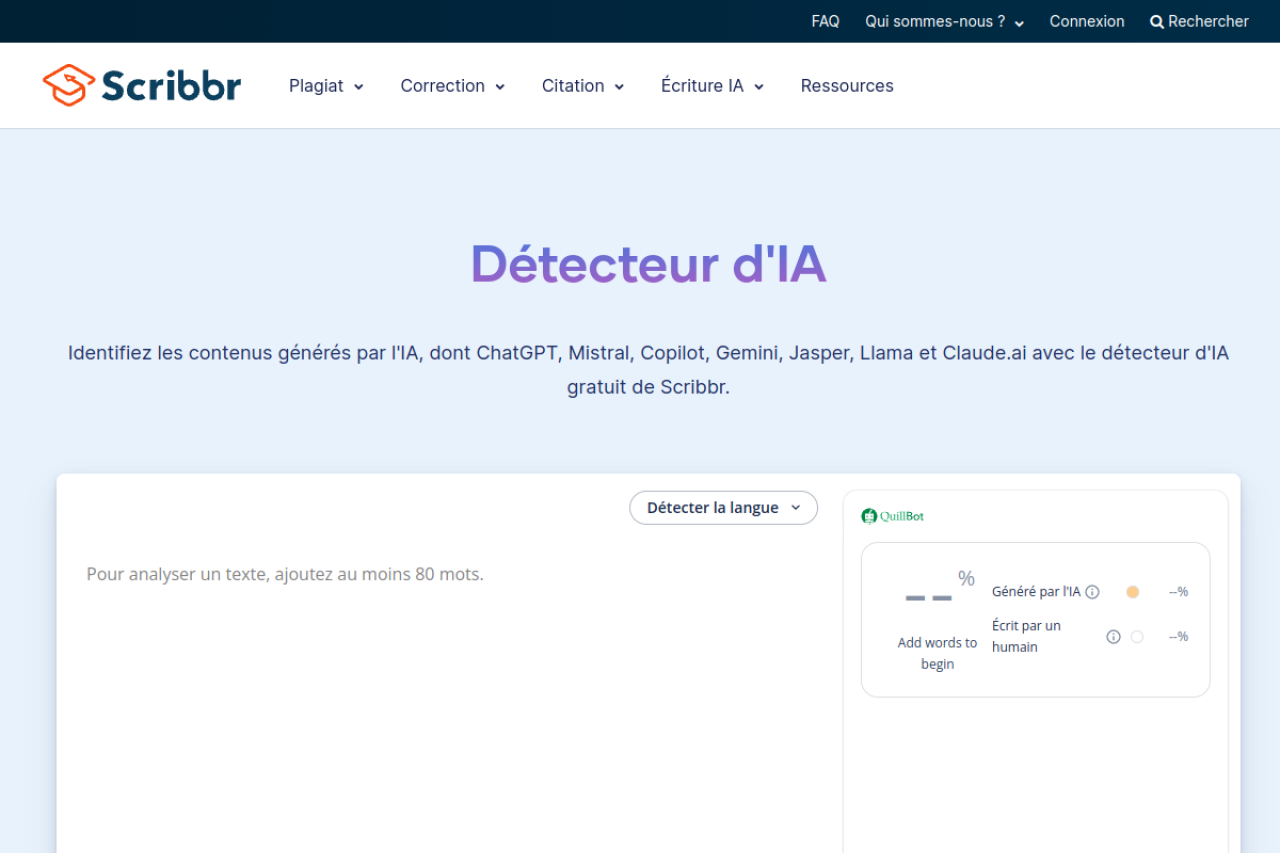Click the Connexion link
The height and width of the screenshot is (853, 1280).
coord(1087,21)
